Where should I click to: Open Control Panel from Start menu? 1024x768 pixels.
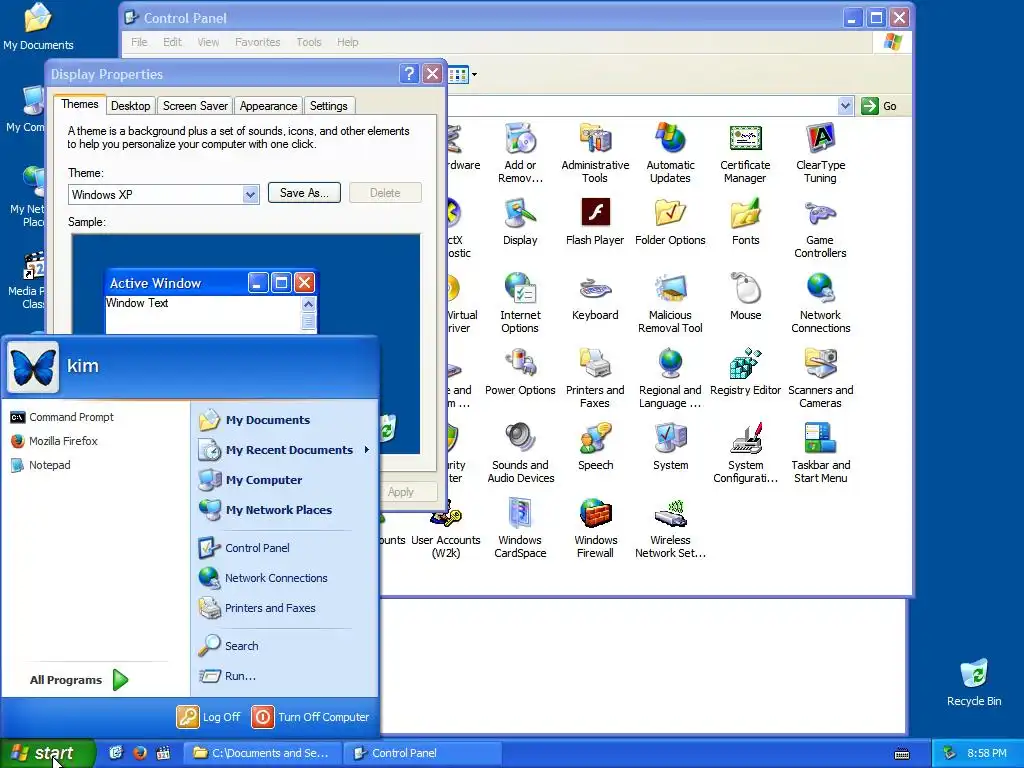tap(244, 548)
